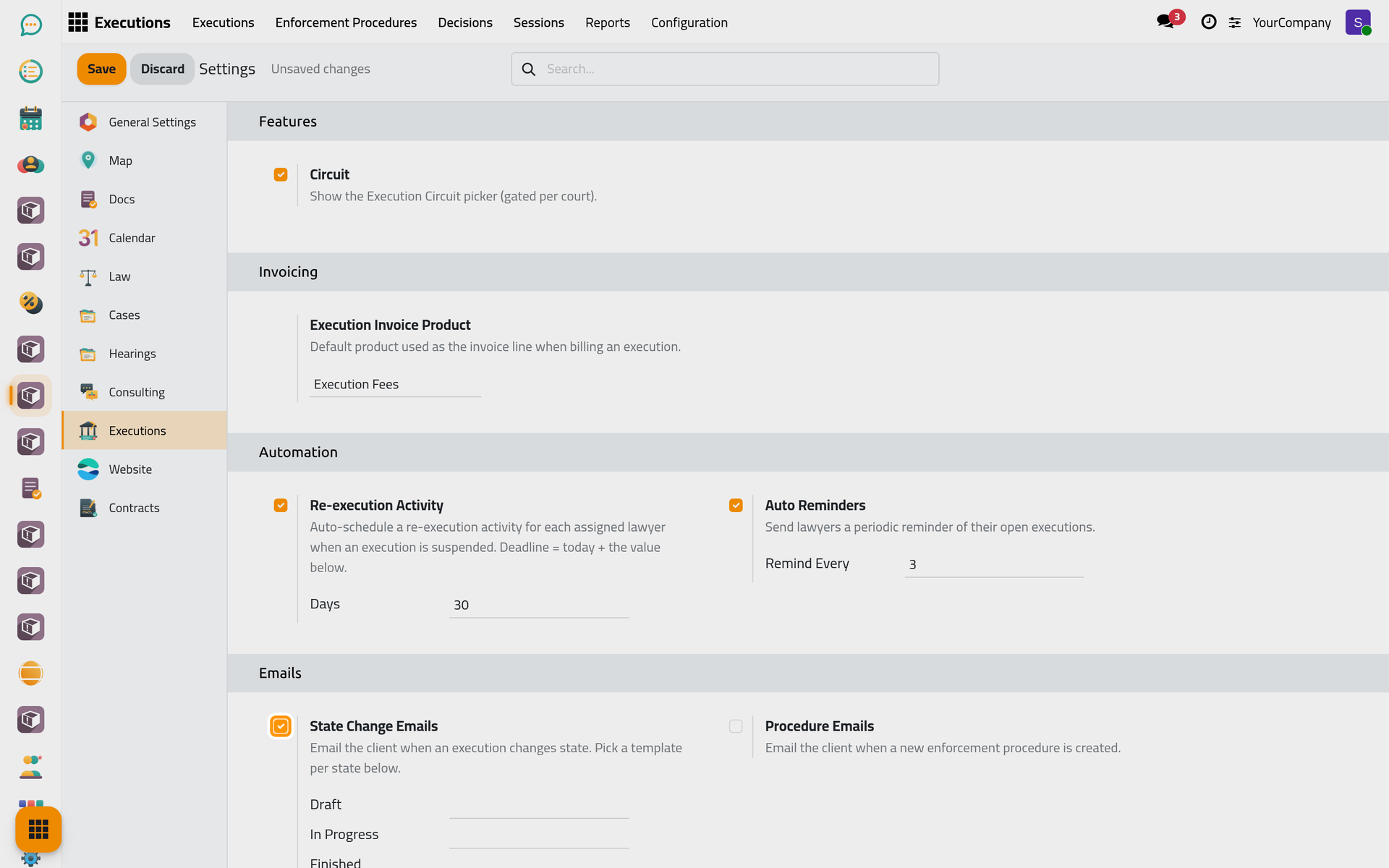Viewport: 1389px width, 868px height.
Task: Open the sliders preferences icon in header
Action: click(1235, 23)
